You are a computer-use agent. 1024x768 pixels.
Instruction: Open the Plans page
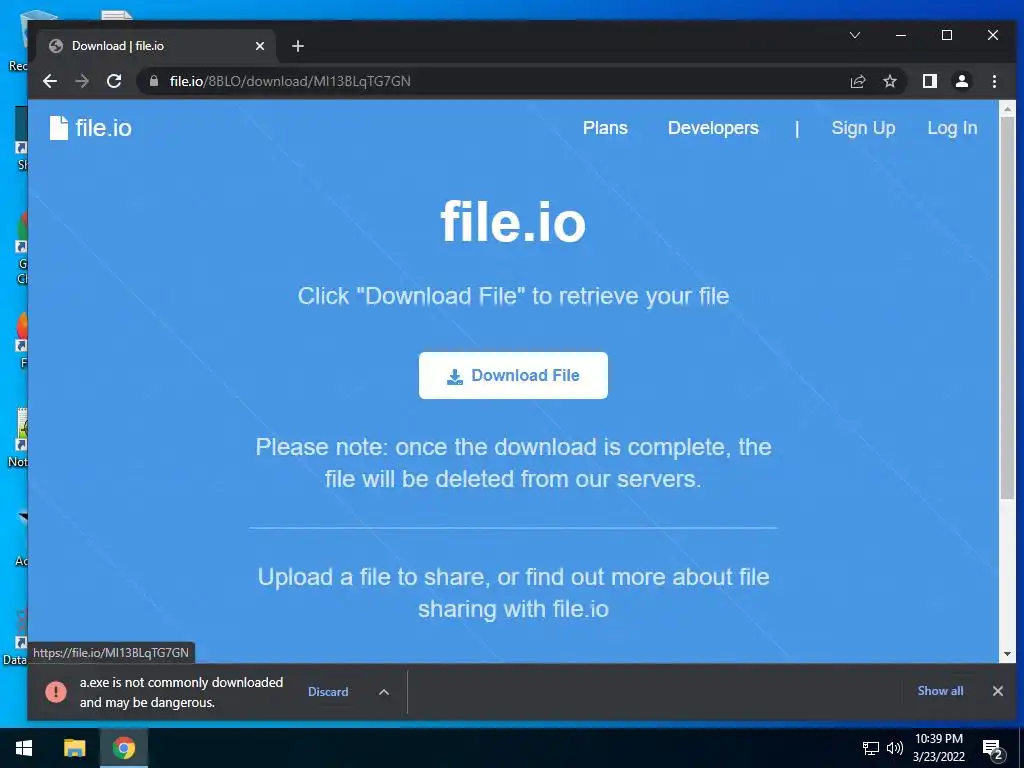click(605, 128)
